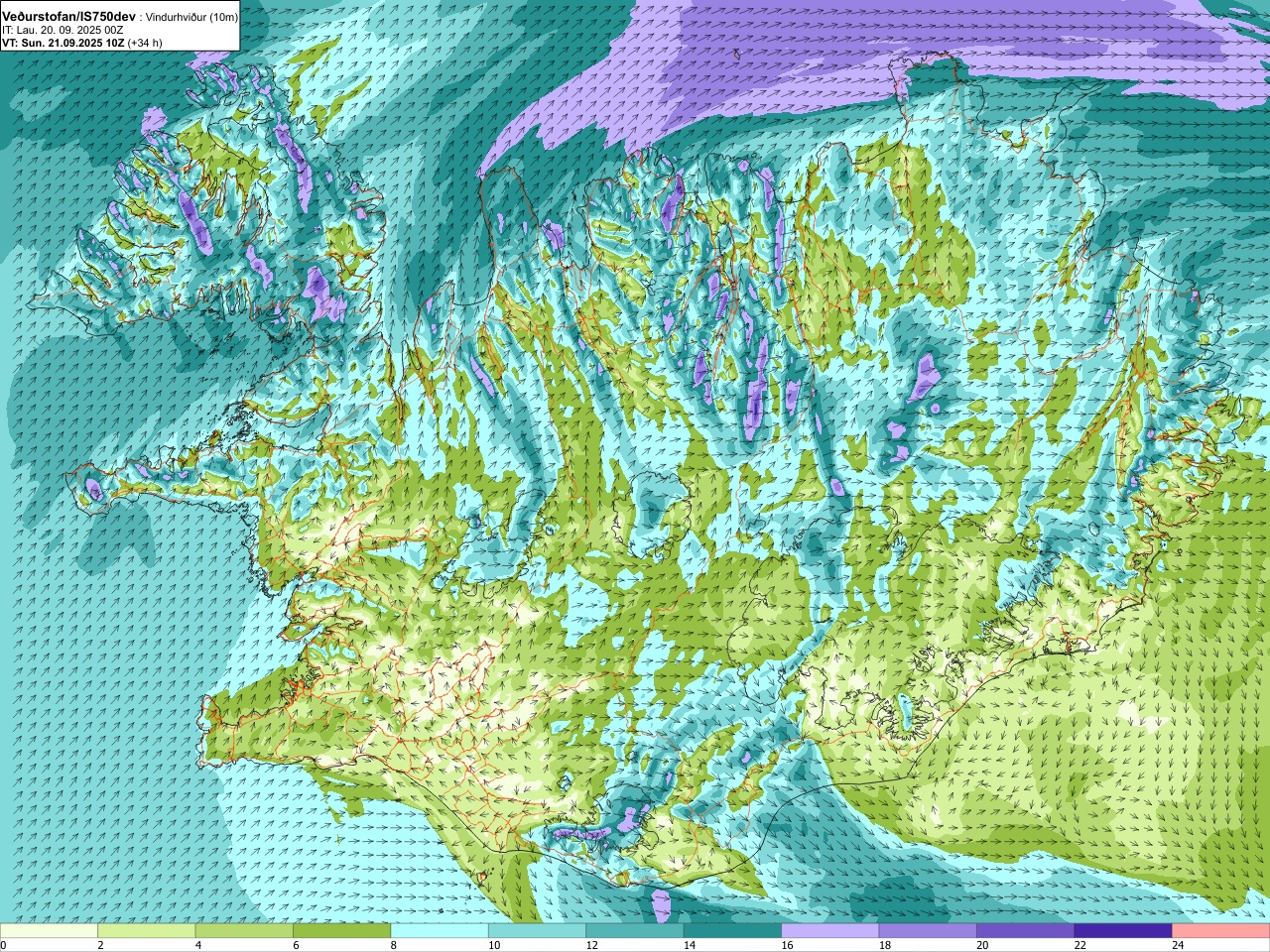Click the legend scale value "16"
Screen dimensions: 1270x952
787,945
